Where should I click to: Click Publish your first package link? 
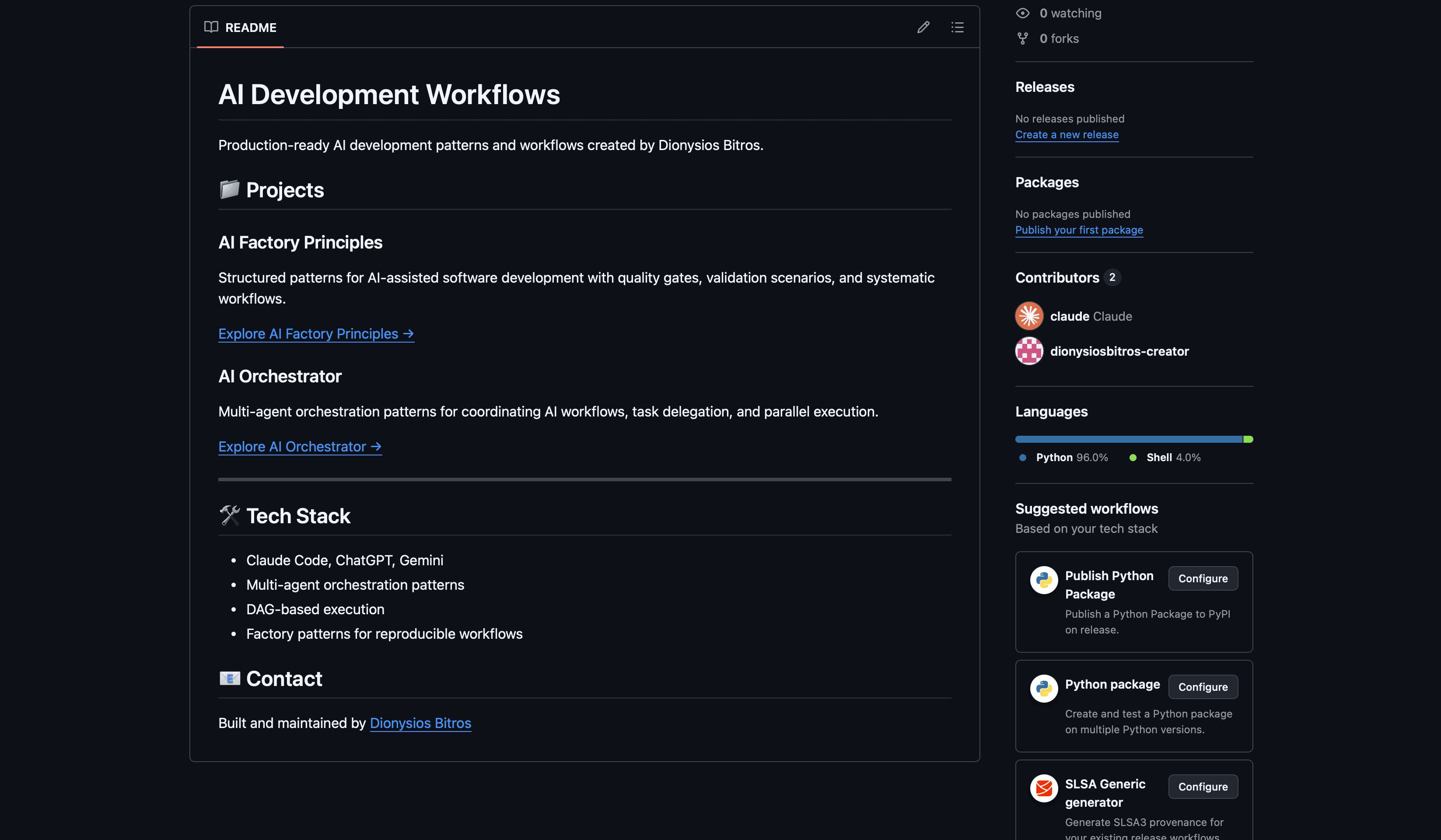tap(1078, 230)
